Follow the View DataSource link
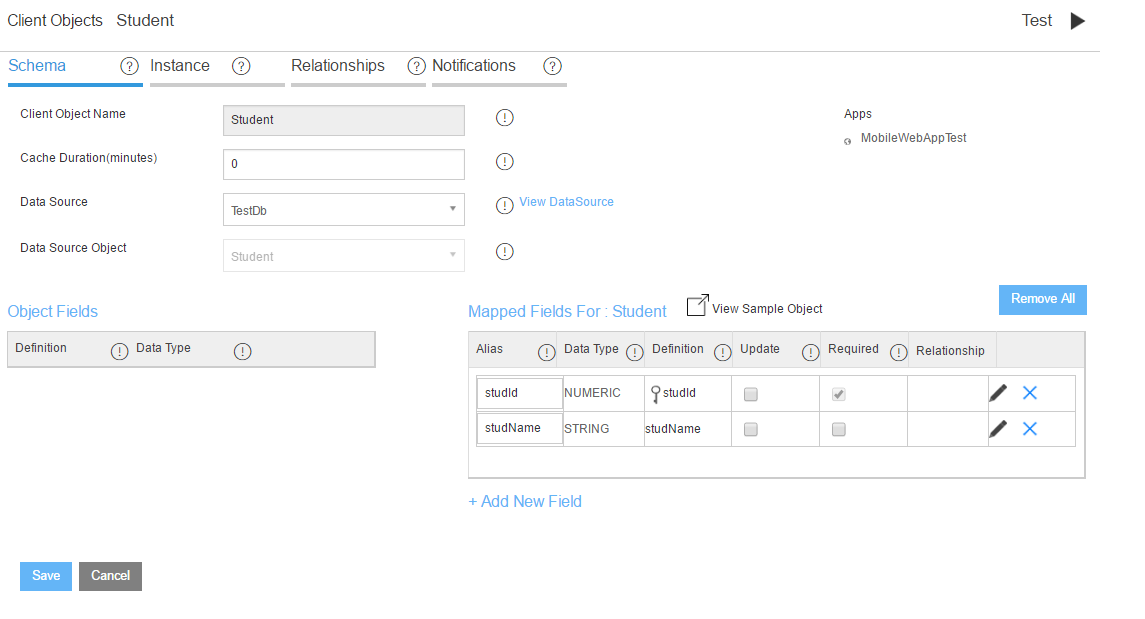 (x=566, y=202)
